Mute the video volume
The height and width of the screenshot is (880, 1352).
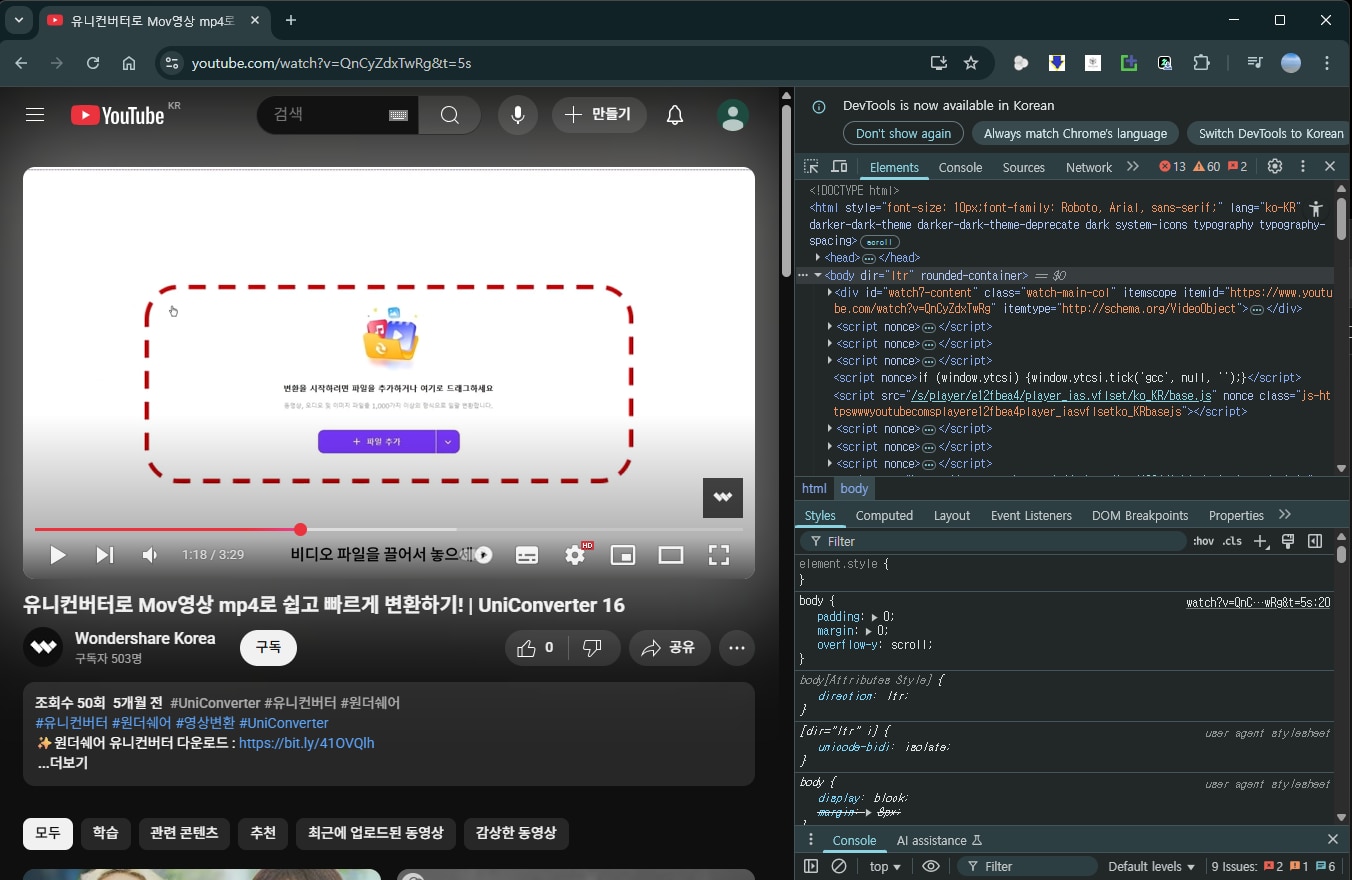[150, 555]
